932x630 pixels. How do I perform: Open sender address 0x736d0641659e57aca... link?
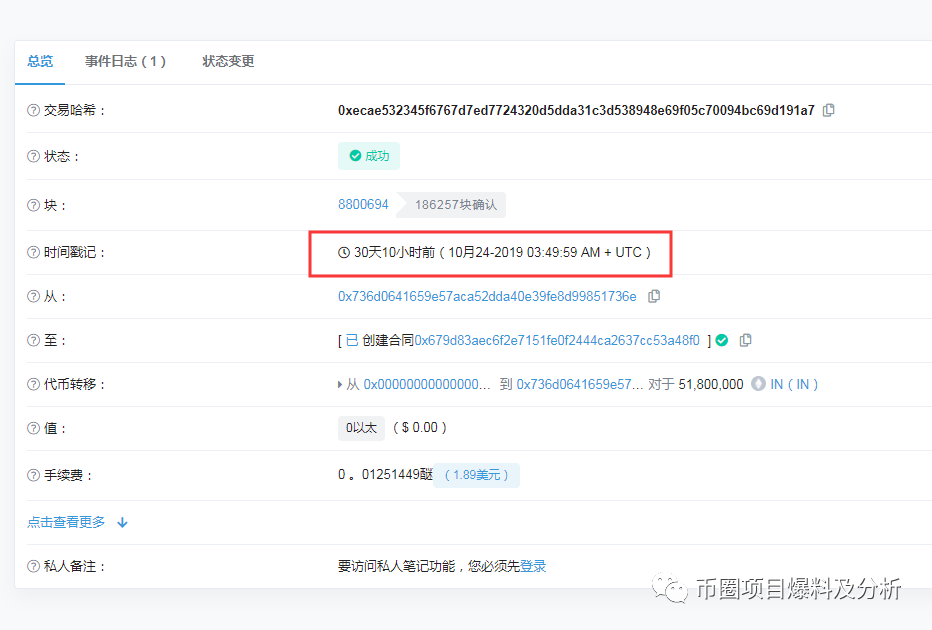[x=487, y=296]
